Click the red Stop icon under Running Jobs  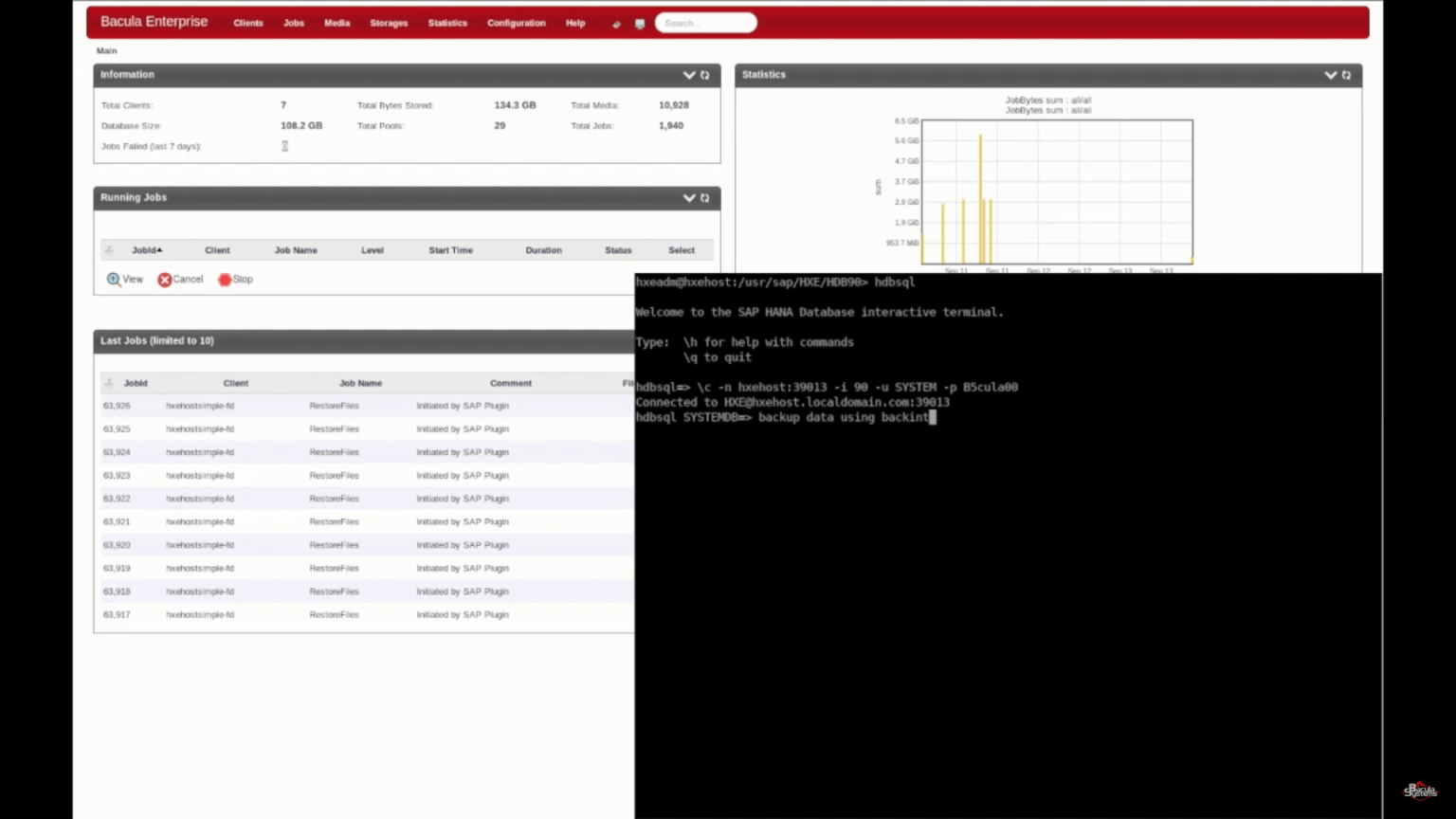point(225,280)
